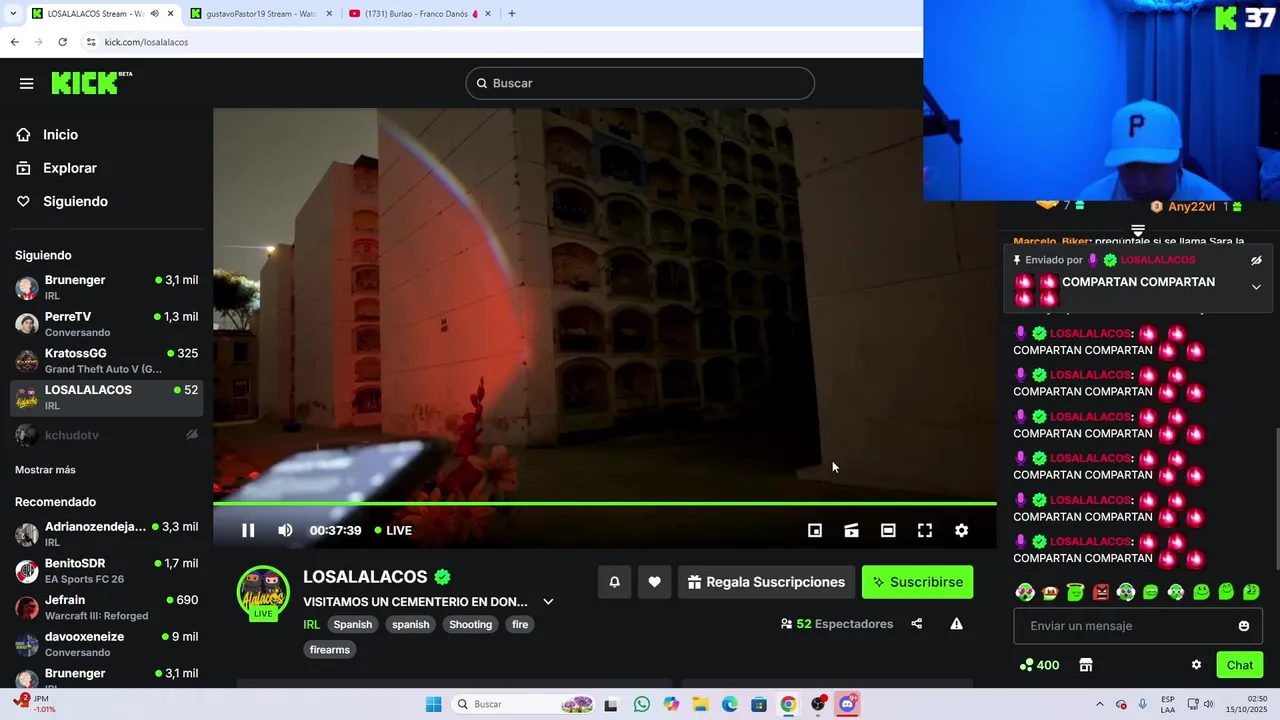Focus the Buscar search field on Kick

[x=640, y=83]
